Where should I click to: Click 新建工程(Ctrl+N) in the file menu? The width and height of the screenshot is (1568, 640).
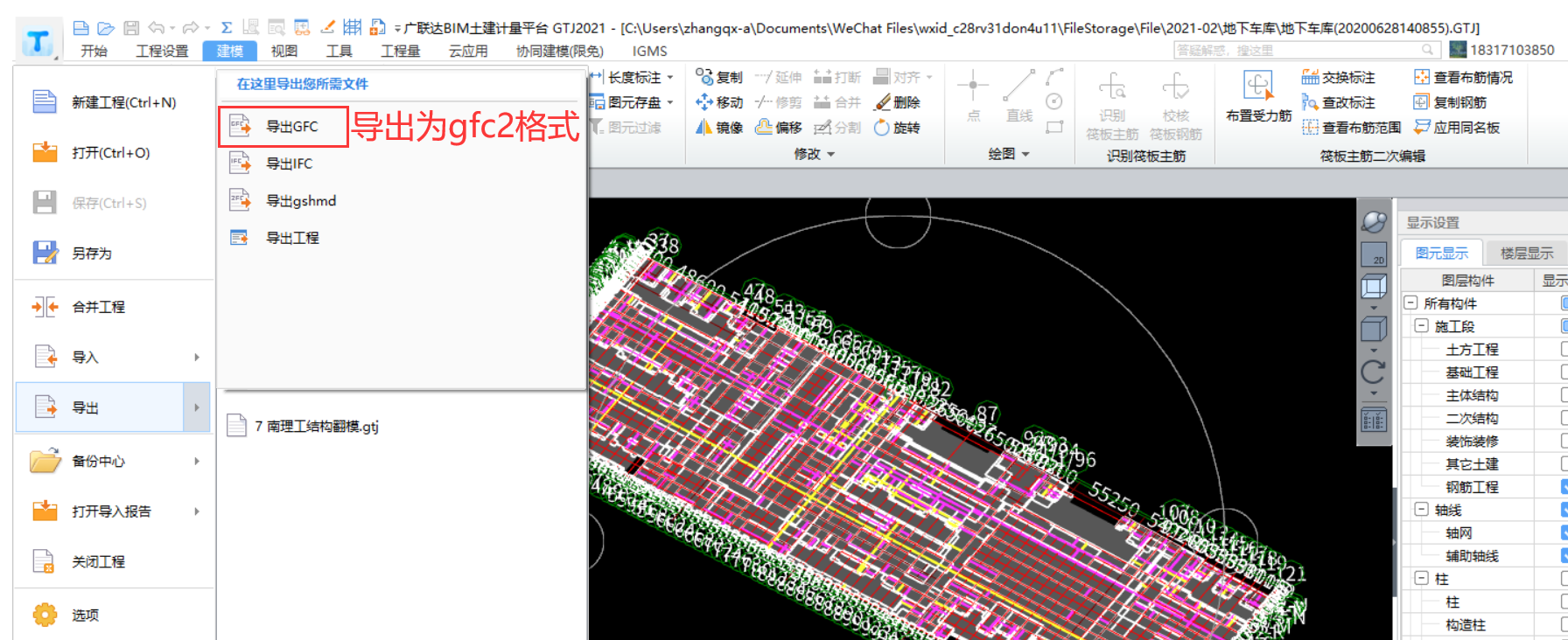pyautogui.click(x=114, y=102)
